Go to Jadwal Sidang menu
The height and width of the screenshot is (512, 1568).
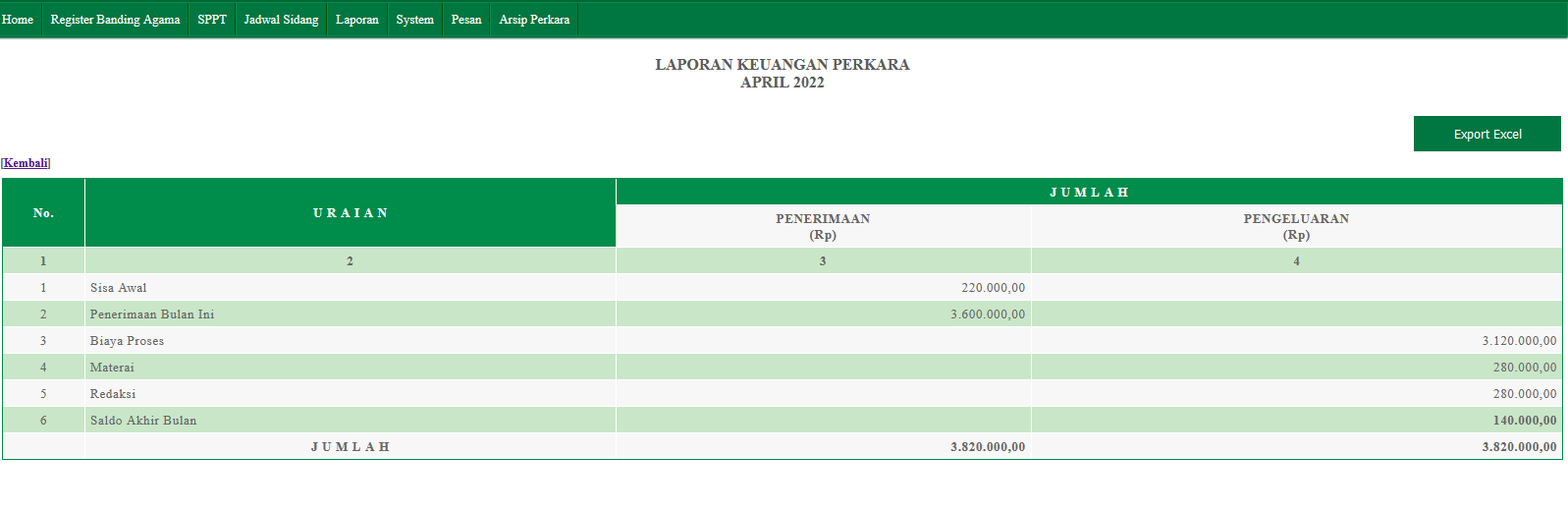tap(281, 20)
